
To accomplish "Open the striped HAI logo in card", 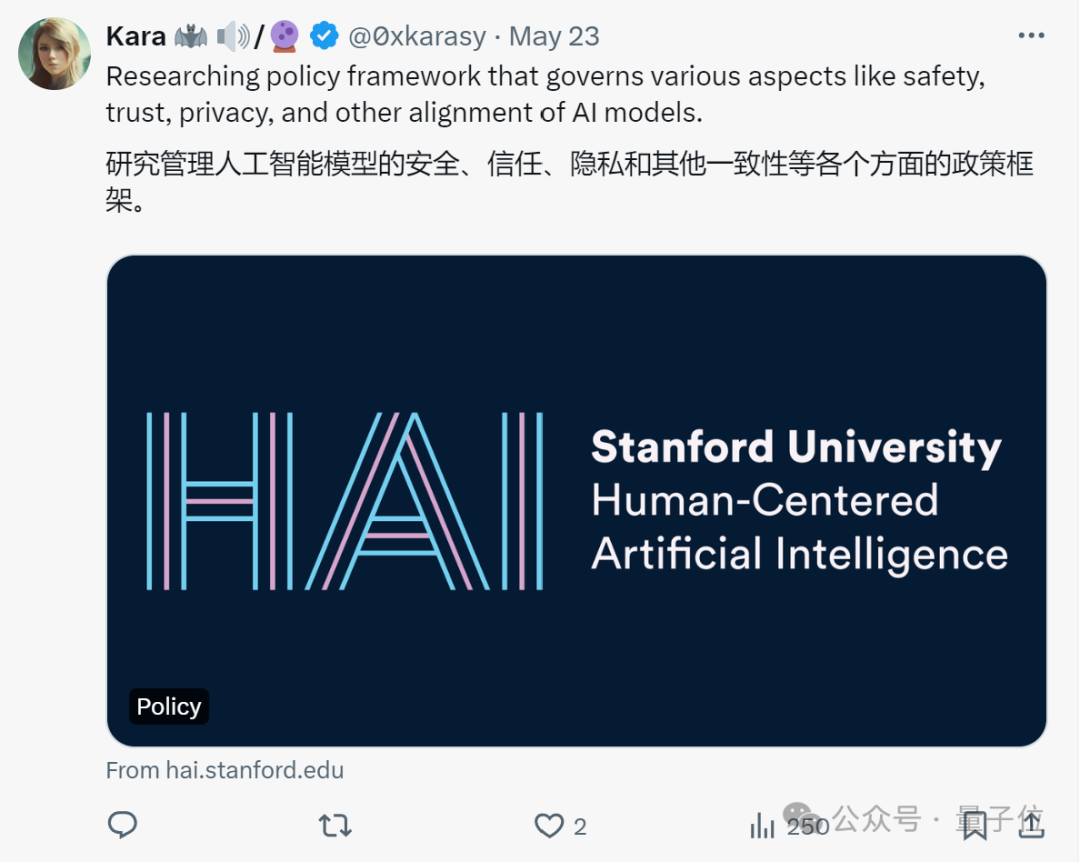I will click(x=345, y=500).
